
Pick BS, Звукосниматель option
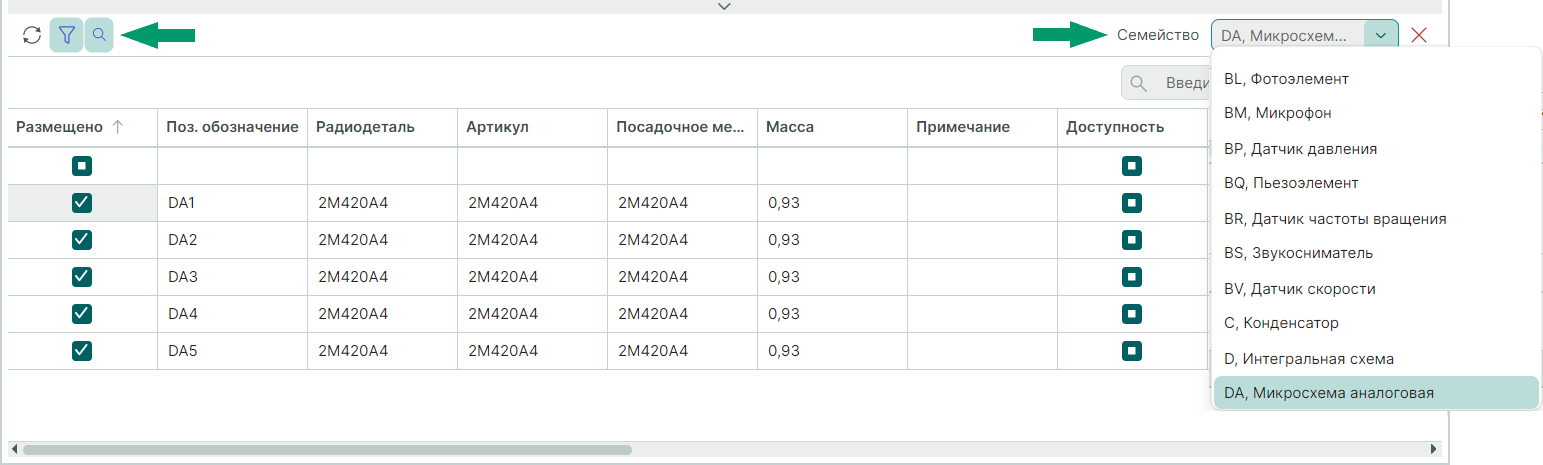1376,253
